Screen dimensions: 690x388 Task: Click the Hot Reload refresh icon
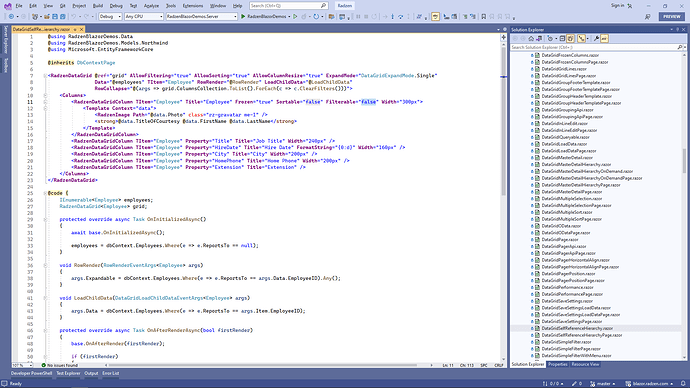(316, 16)
